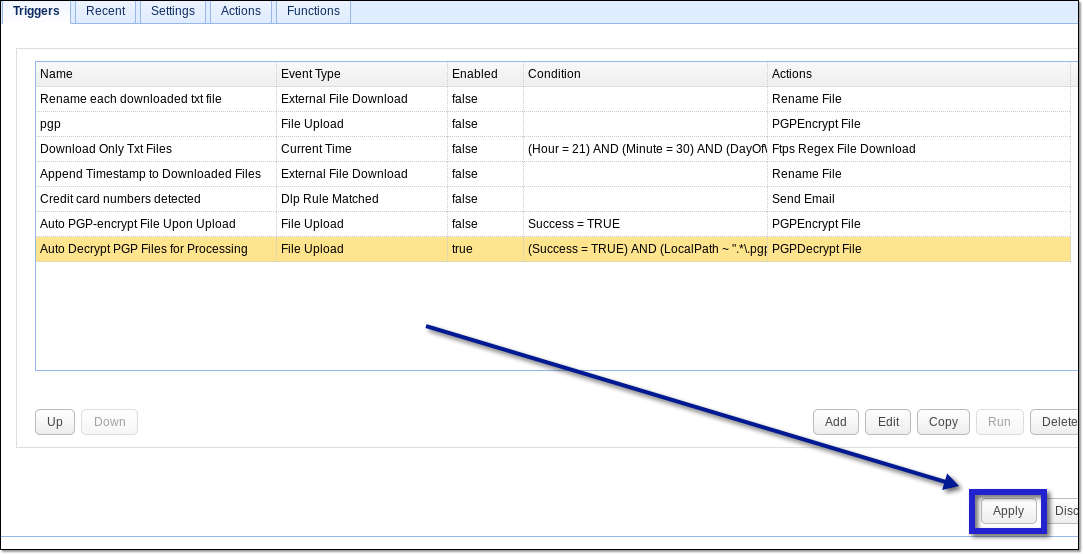1083x554 pixels.
Task: Switch to the Functions tab
Action: click(x=312, y=11)
